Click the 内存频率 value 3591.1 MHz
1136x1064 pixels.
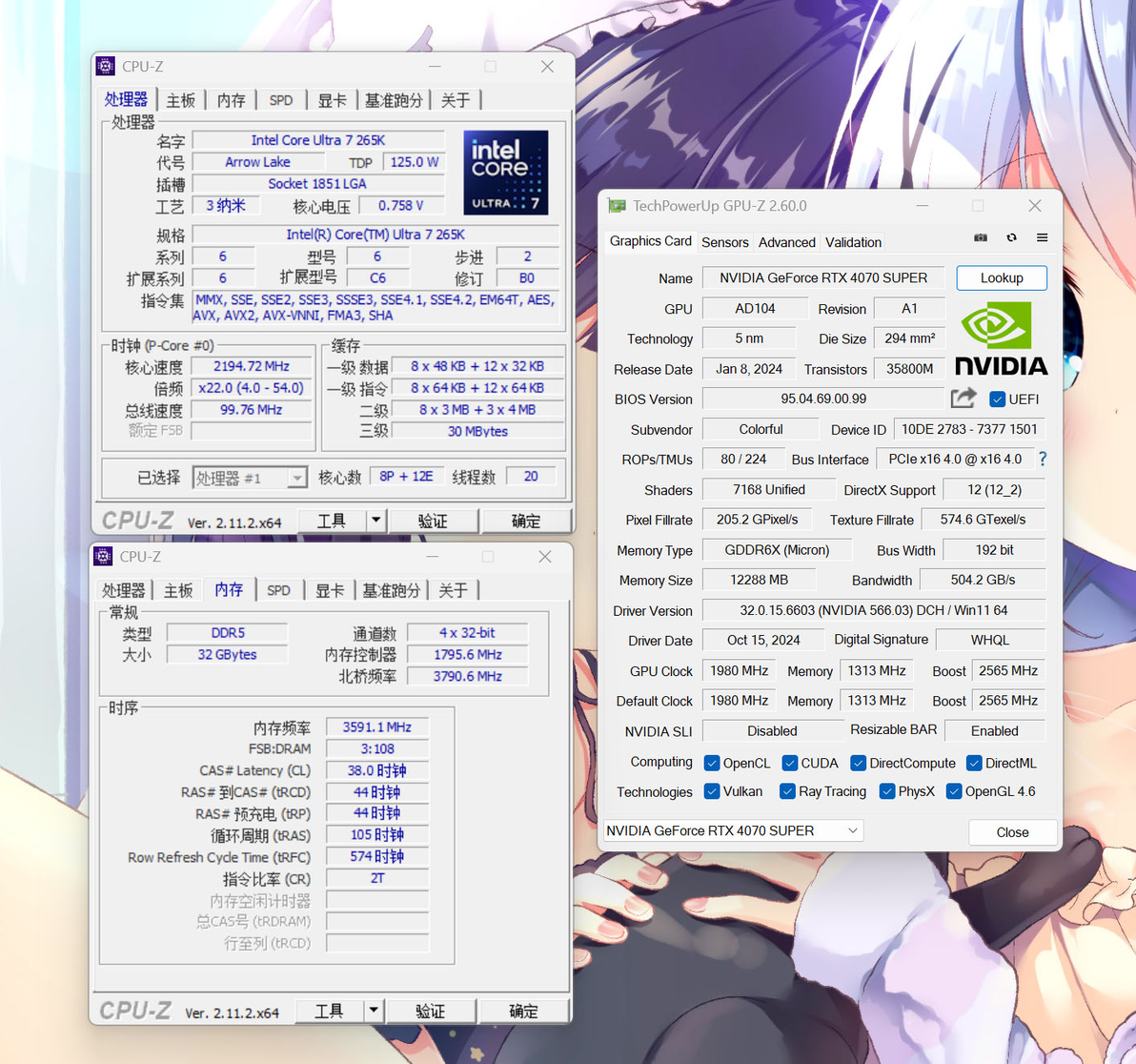(x=376, y=726)
